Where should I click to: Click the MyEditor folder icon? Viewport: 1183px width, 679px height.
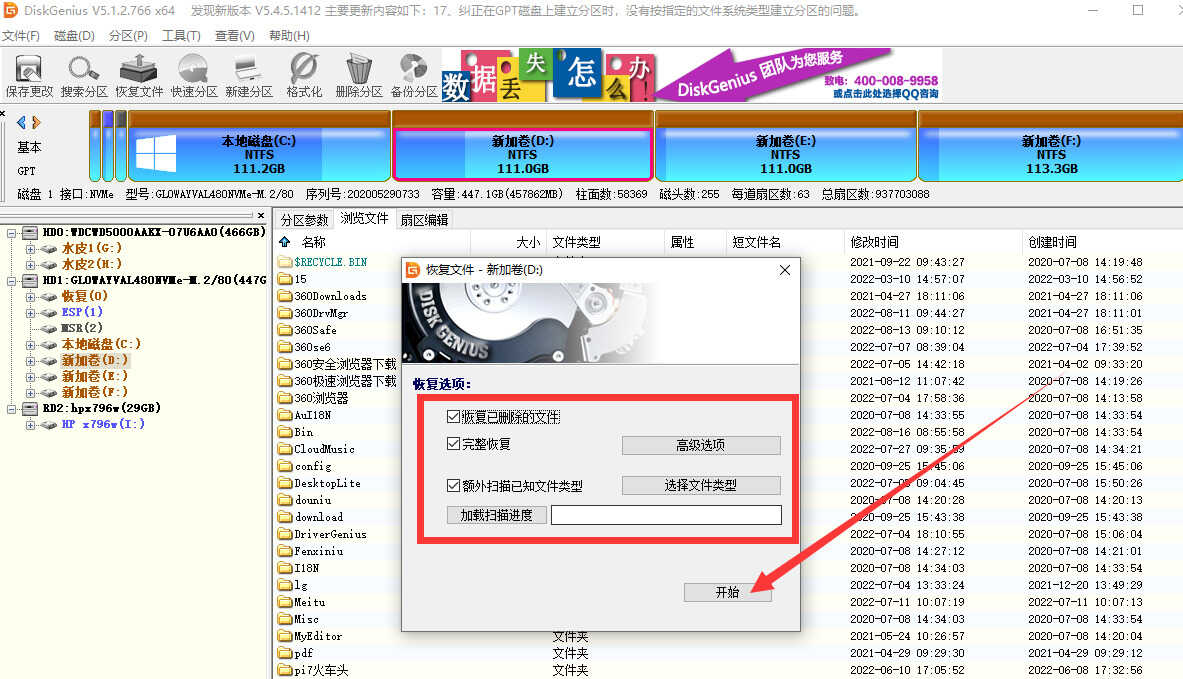click(x=284, y=636)
